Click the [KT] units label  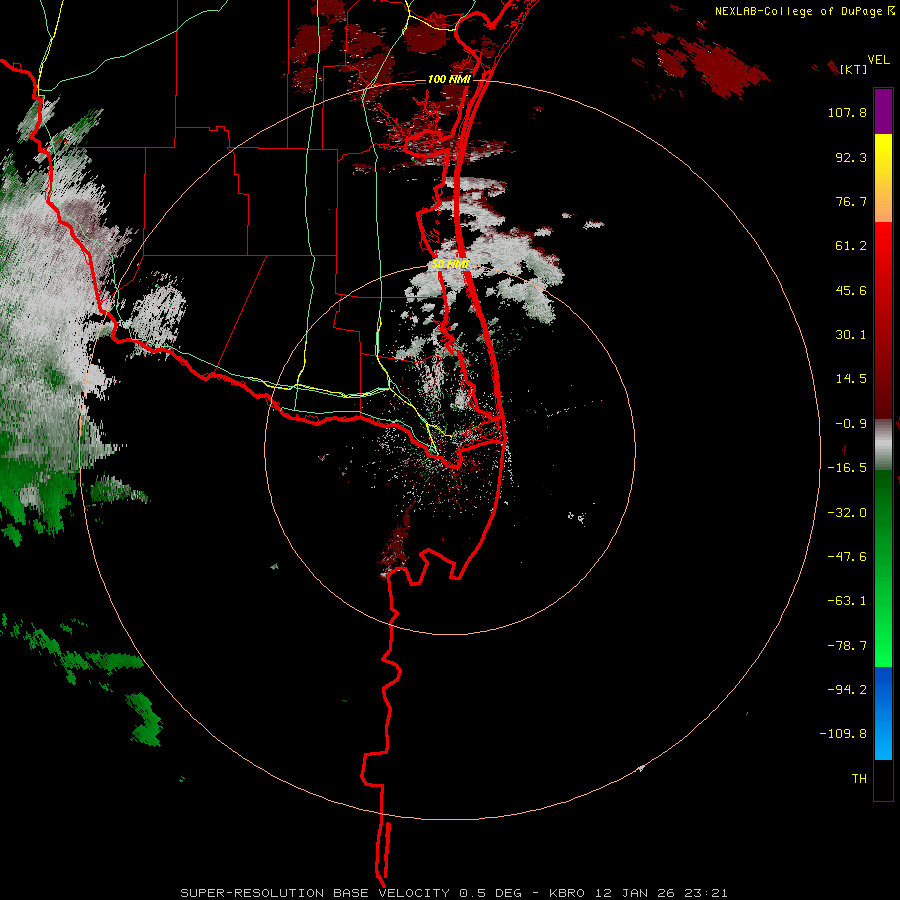[x=853, y=69]
